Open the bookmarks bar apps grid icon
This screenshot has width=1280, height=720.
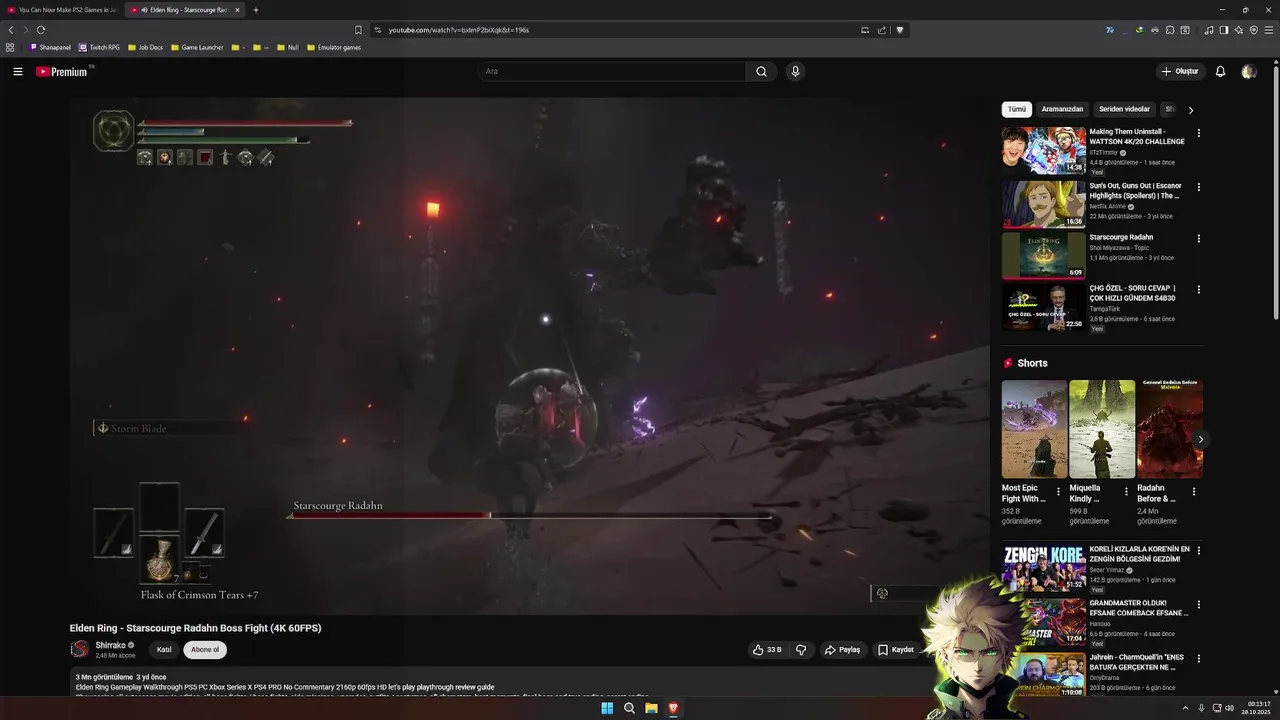click(10, 47)
